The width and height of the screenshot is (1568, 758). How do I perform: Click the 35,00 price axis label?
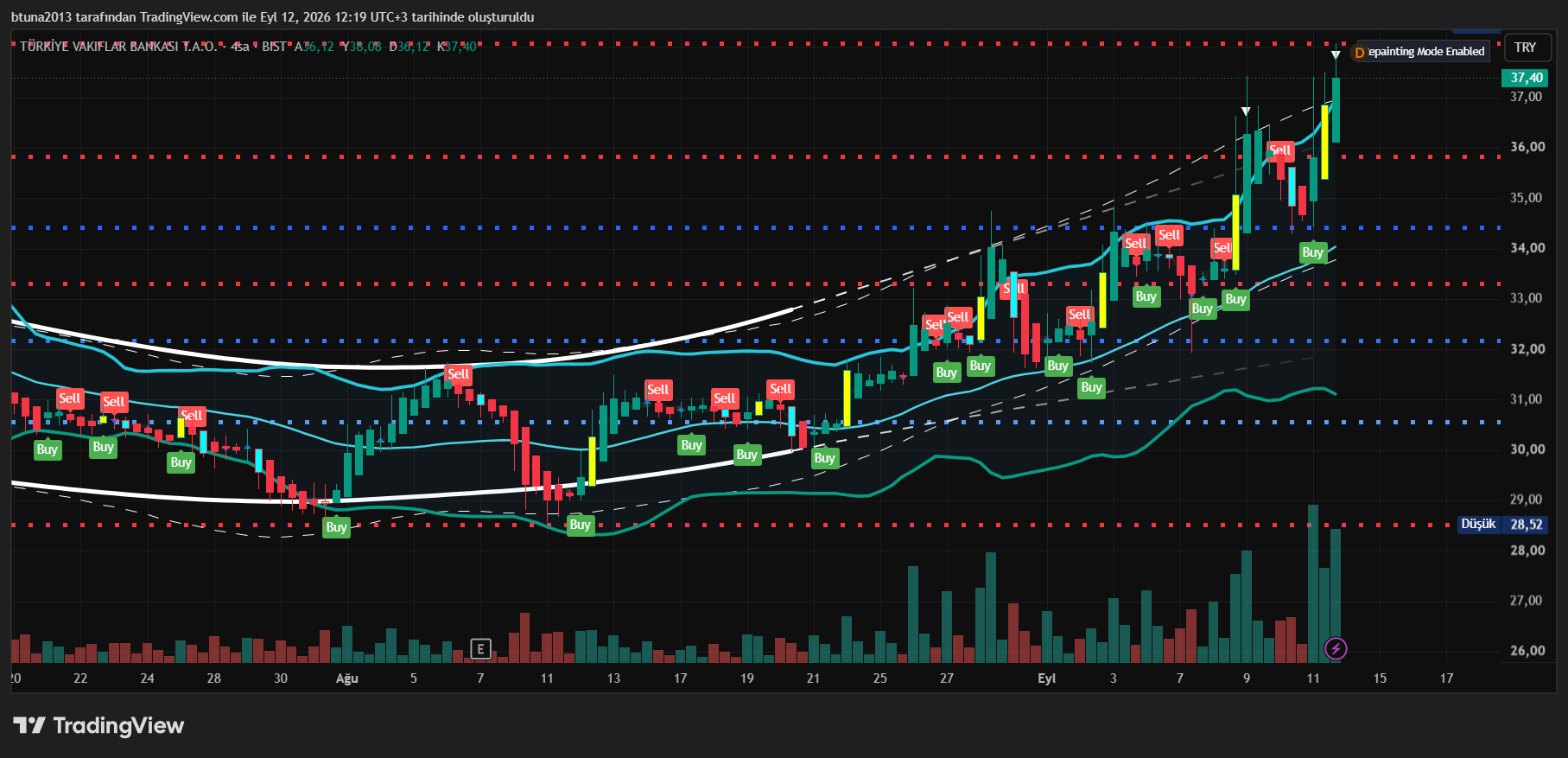click(1526, 198)
